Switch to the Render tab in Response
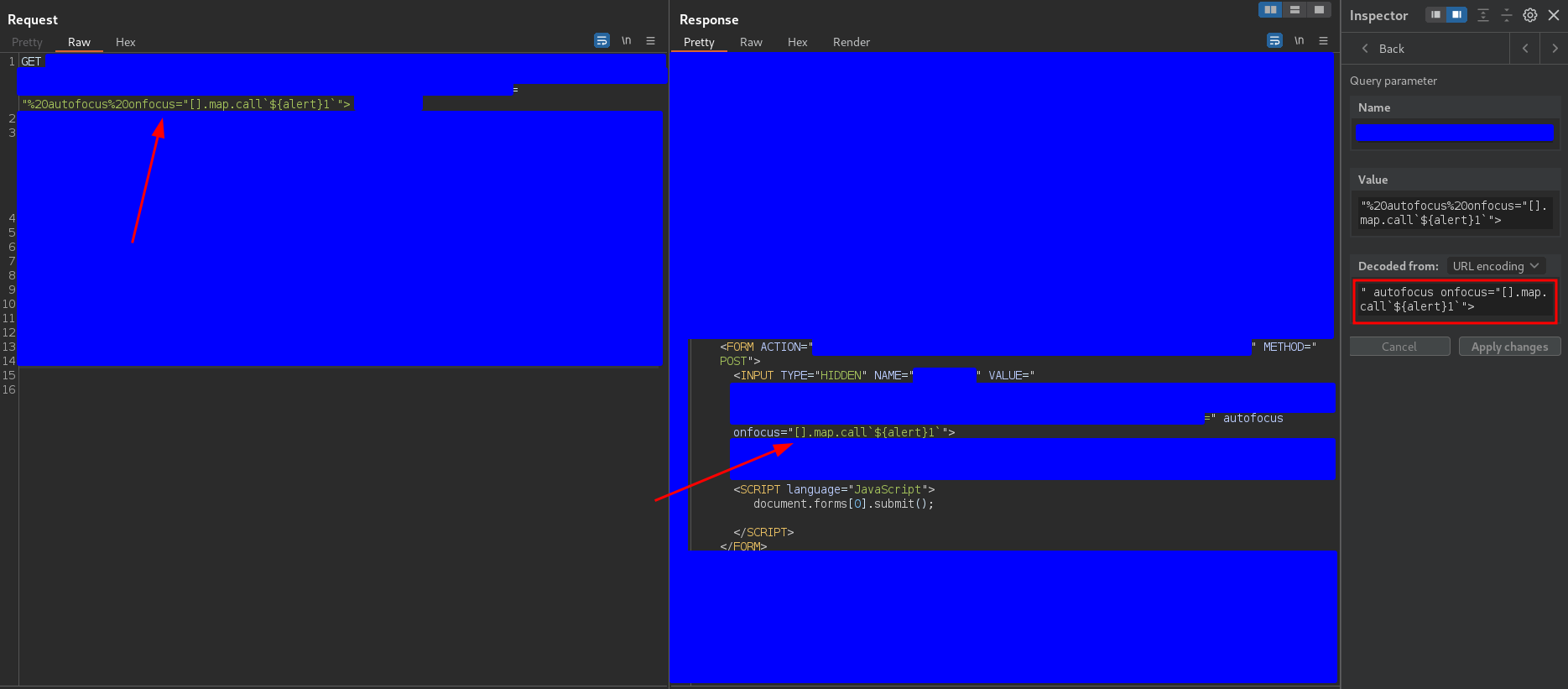The height and width of the screenshot is (689, 1568). [x=851, y=42]
